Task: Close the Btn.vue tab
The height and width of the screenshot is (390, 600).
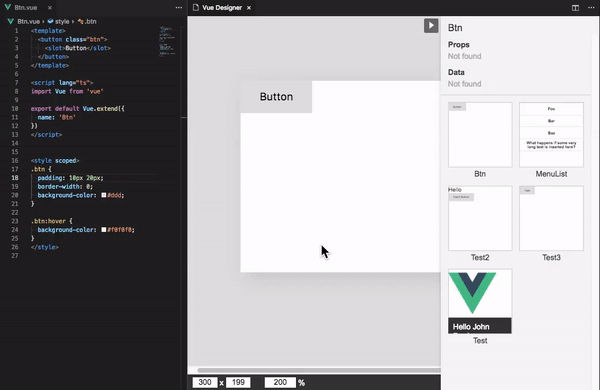Action: tap(50, 8)
